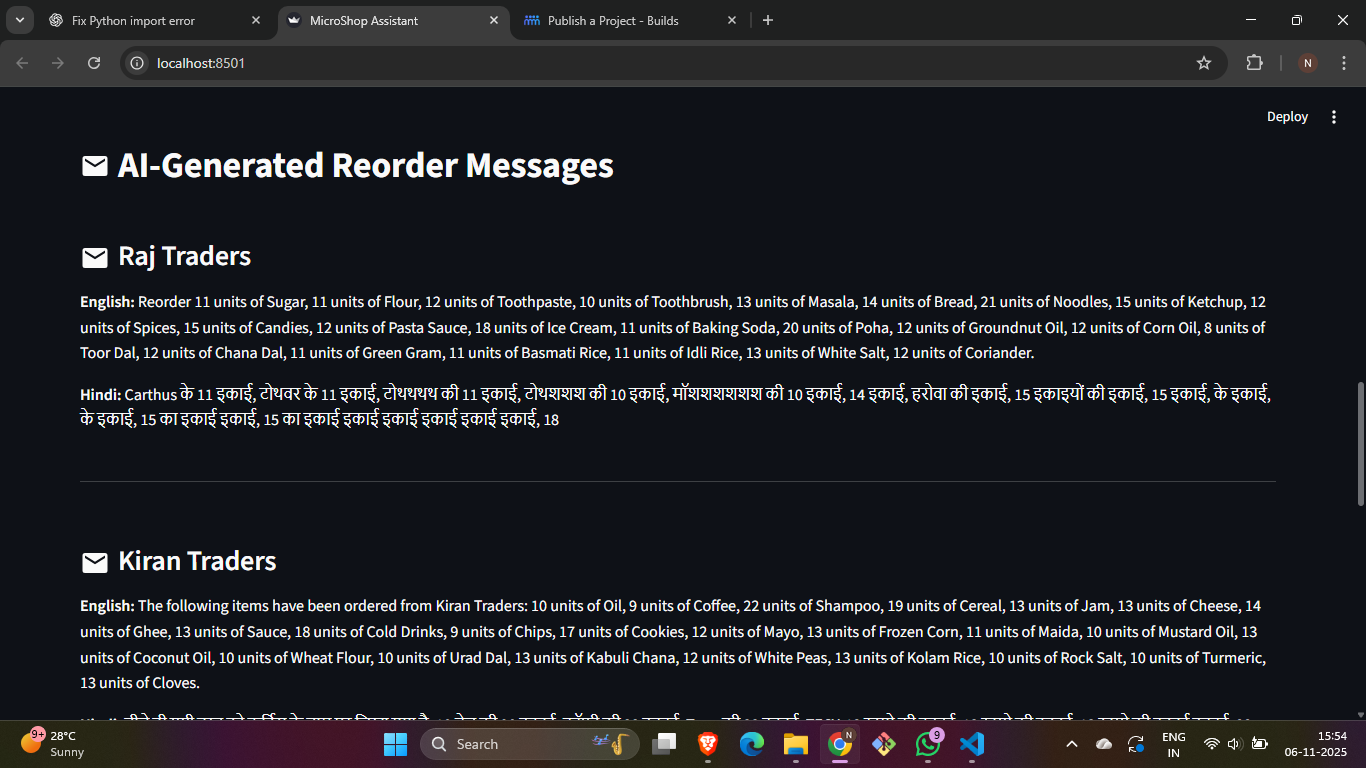The width and height of the screenshot is (1366, 768).
Task: Reload the localhost page
Action: tap(94, 63)
